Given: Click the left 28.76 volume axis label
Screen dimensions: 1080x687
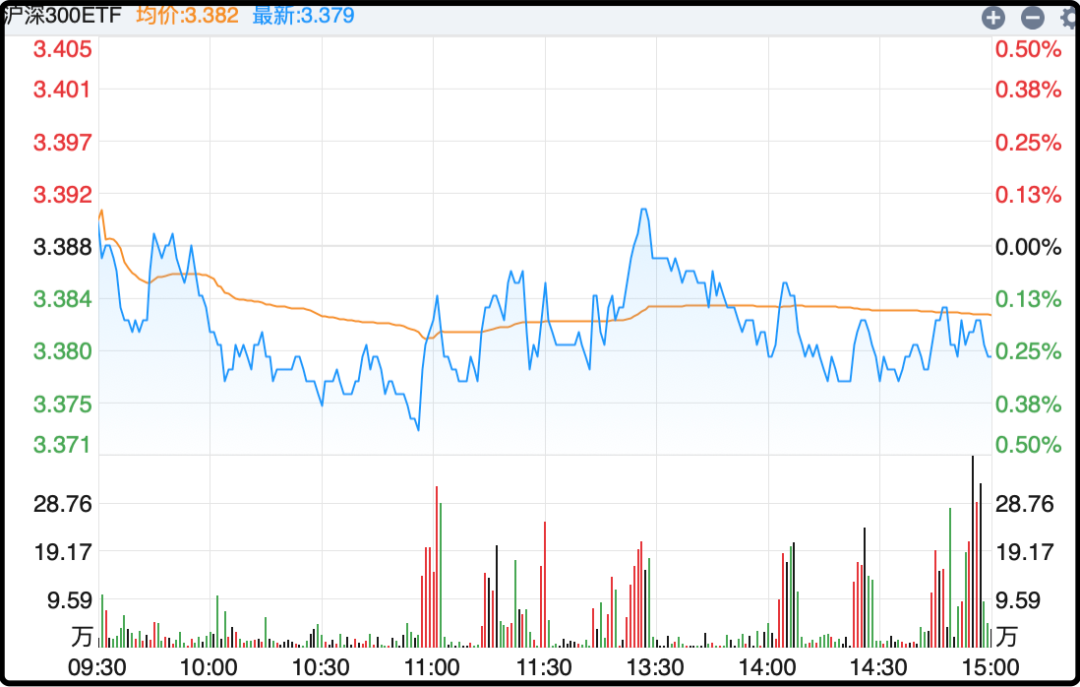Looking at the screenshot, I should (x=62, y=504).
